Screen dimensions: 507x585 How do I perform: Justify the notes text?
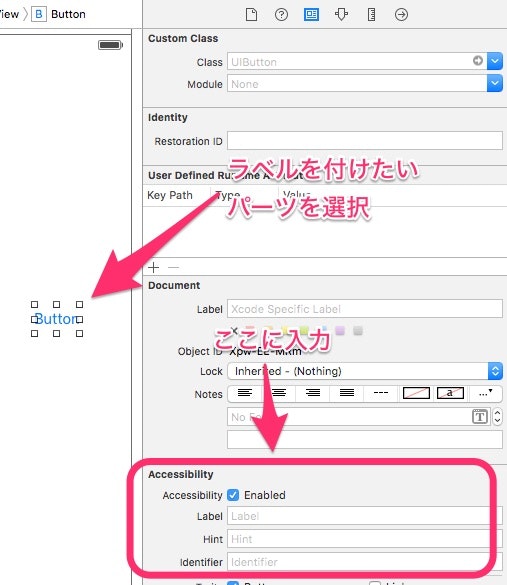(347, 393)
